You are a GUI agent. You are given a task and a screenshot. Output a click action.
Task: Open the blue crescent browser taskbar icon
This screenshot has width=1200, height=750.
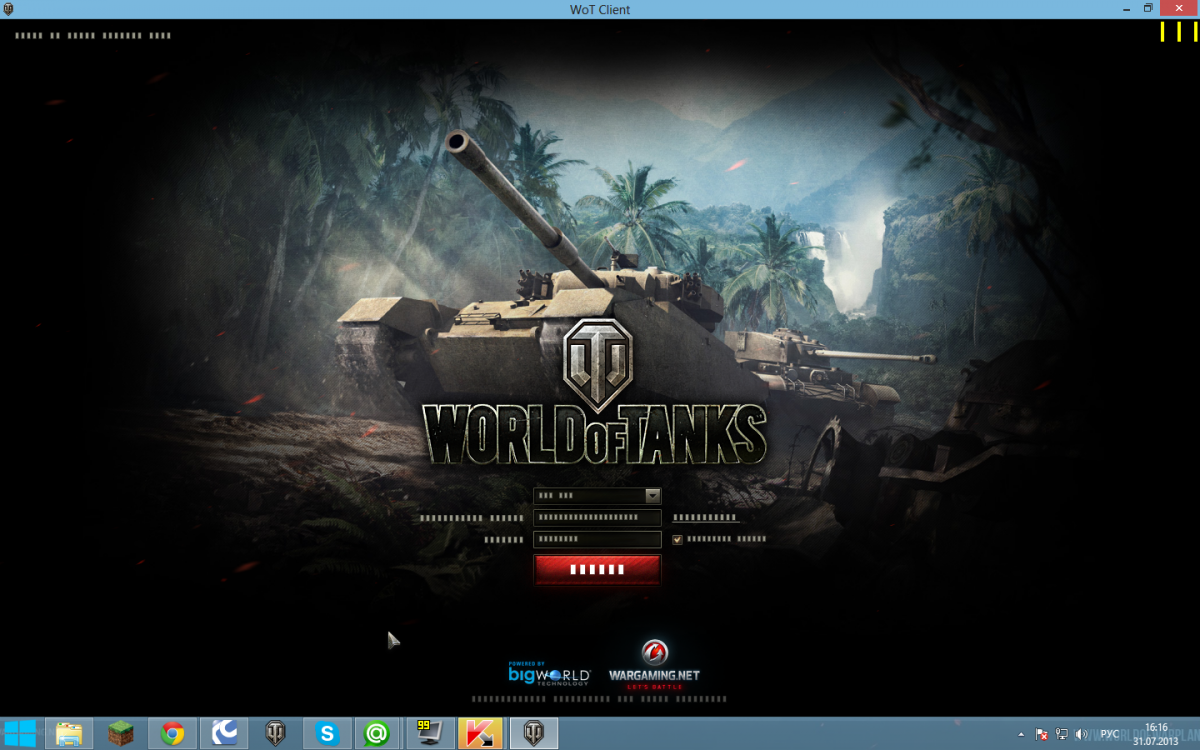(224, 733)
